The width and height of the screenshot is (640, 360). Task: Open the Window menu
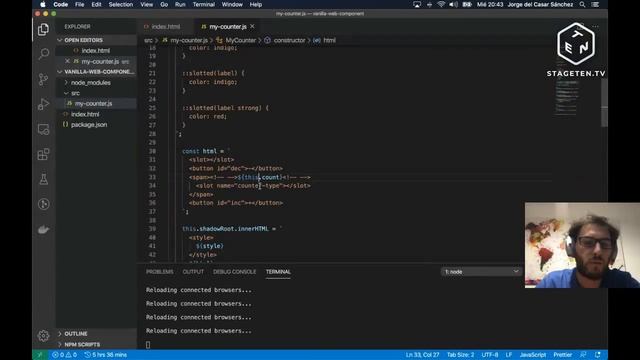[x=232, y=4]
